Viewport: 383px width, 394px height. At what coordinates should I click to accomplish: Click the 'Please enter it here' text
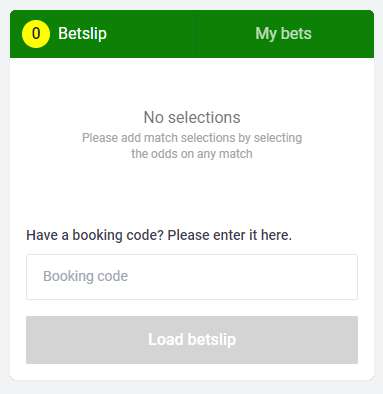tap(230, 235)
